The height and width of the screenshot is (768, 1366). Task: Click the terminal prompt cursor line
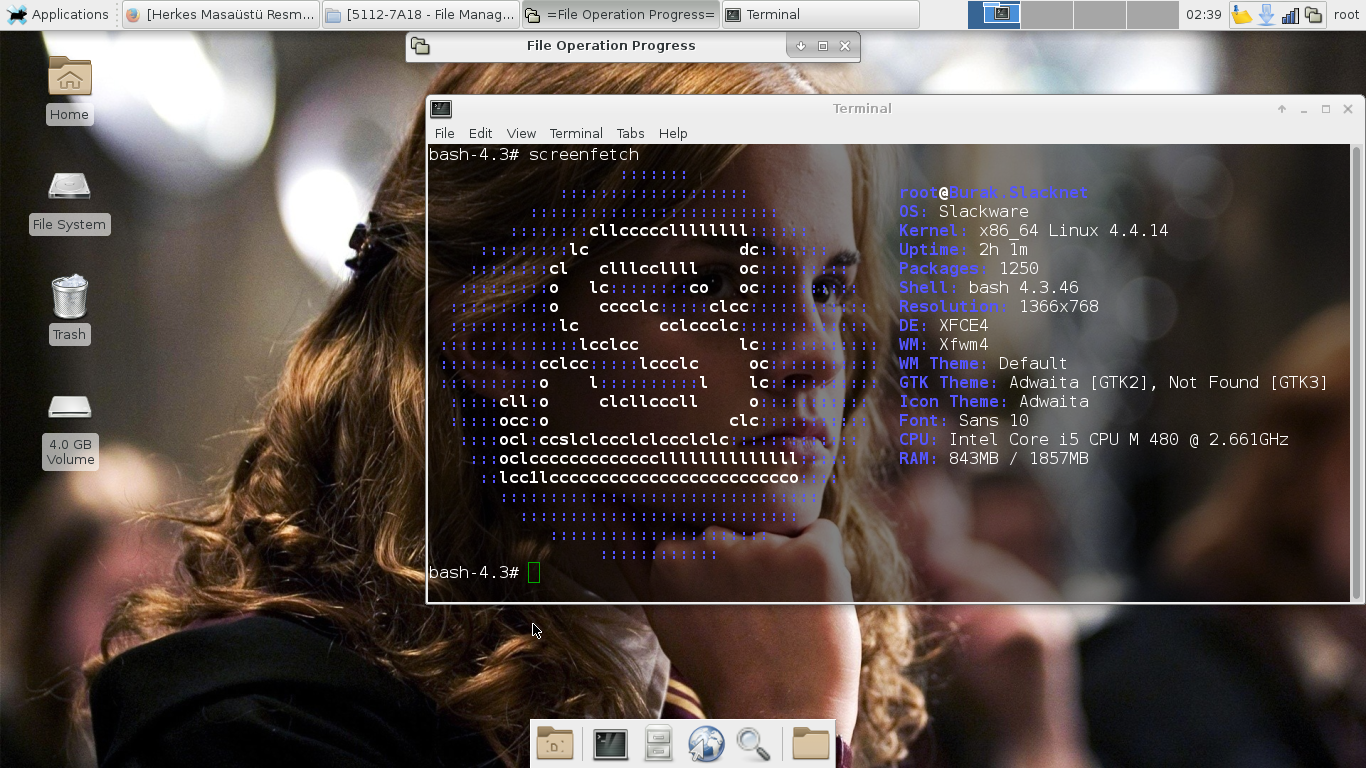coord(485,572)
